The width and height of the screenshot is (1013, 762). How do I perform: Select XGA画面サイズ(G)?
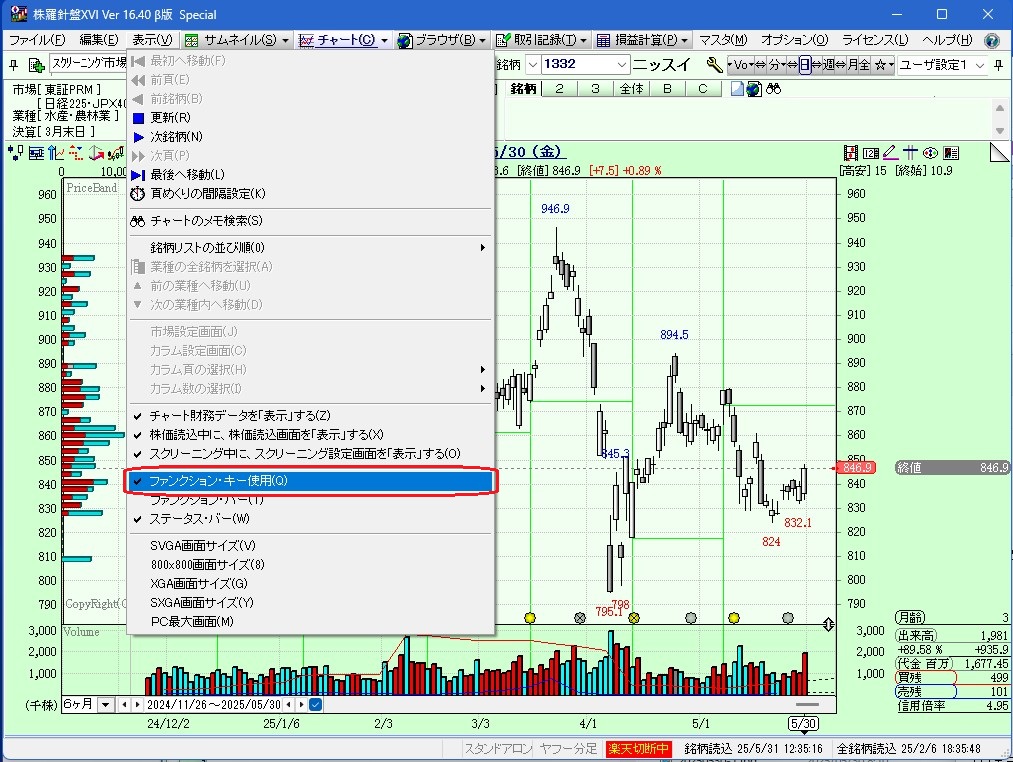coord(310,584)
